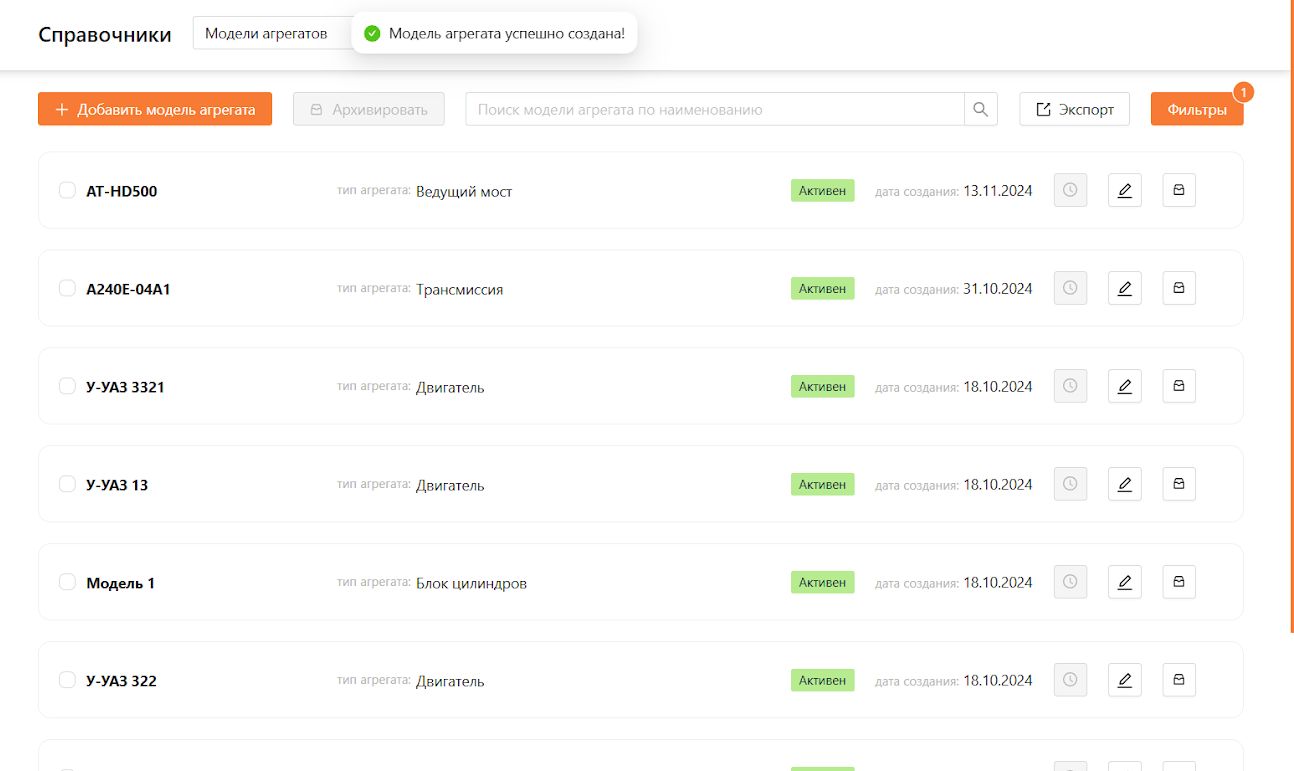The image size is (1294, 771).
Task: Open history for У-УАЗ 322 row
Action: (1070, 680)
